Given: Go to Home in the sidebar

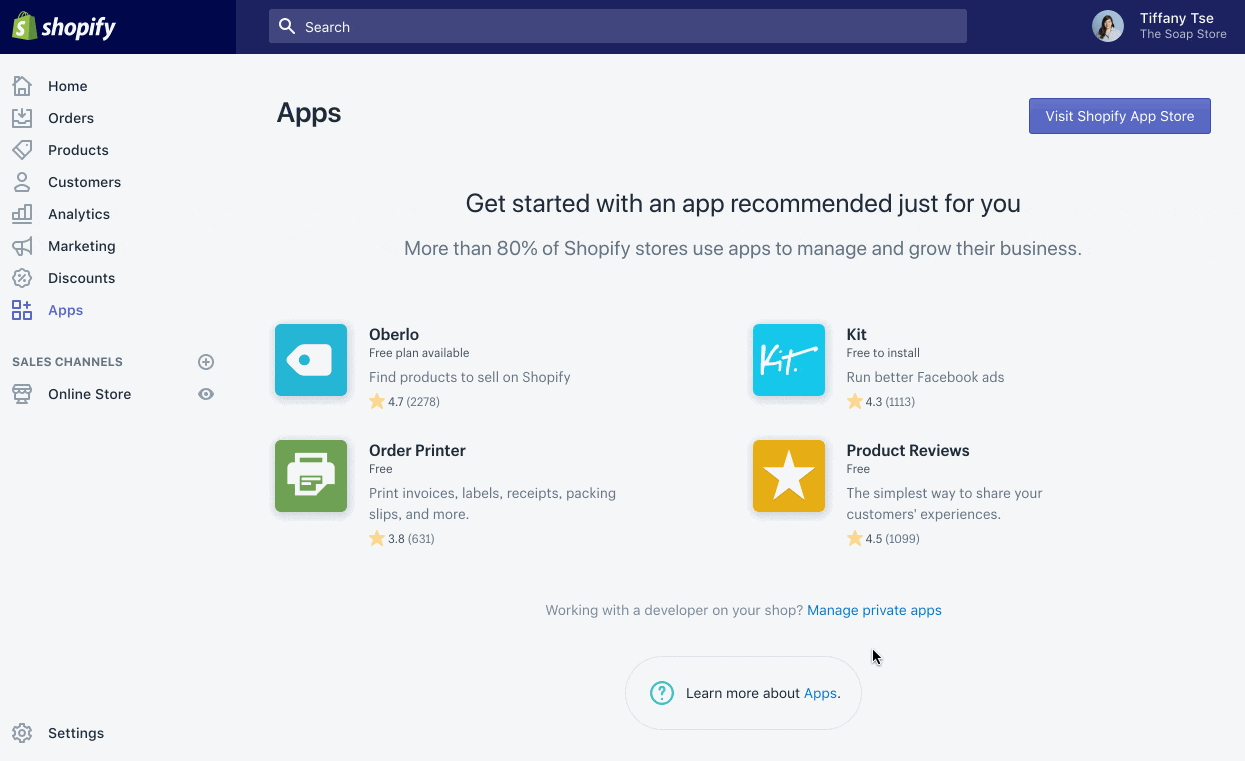Looking at the screenshot, I should (x=68, y=86).
